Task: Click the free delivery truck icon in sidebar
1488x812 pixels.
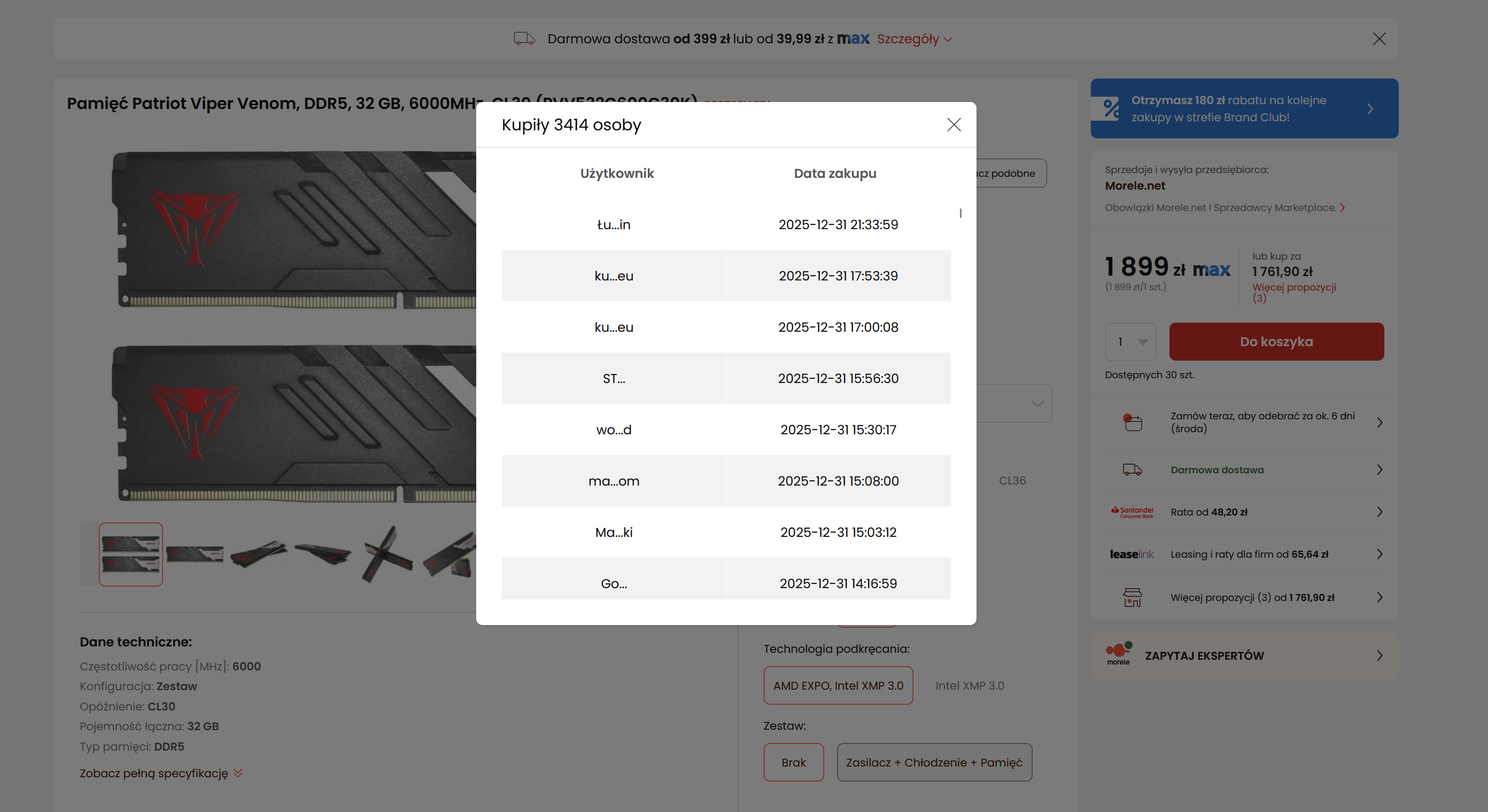Action: coord(1132,470)
